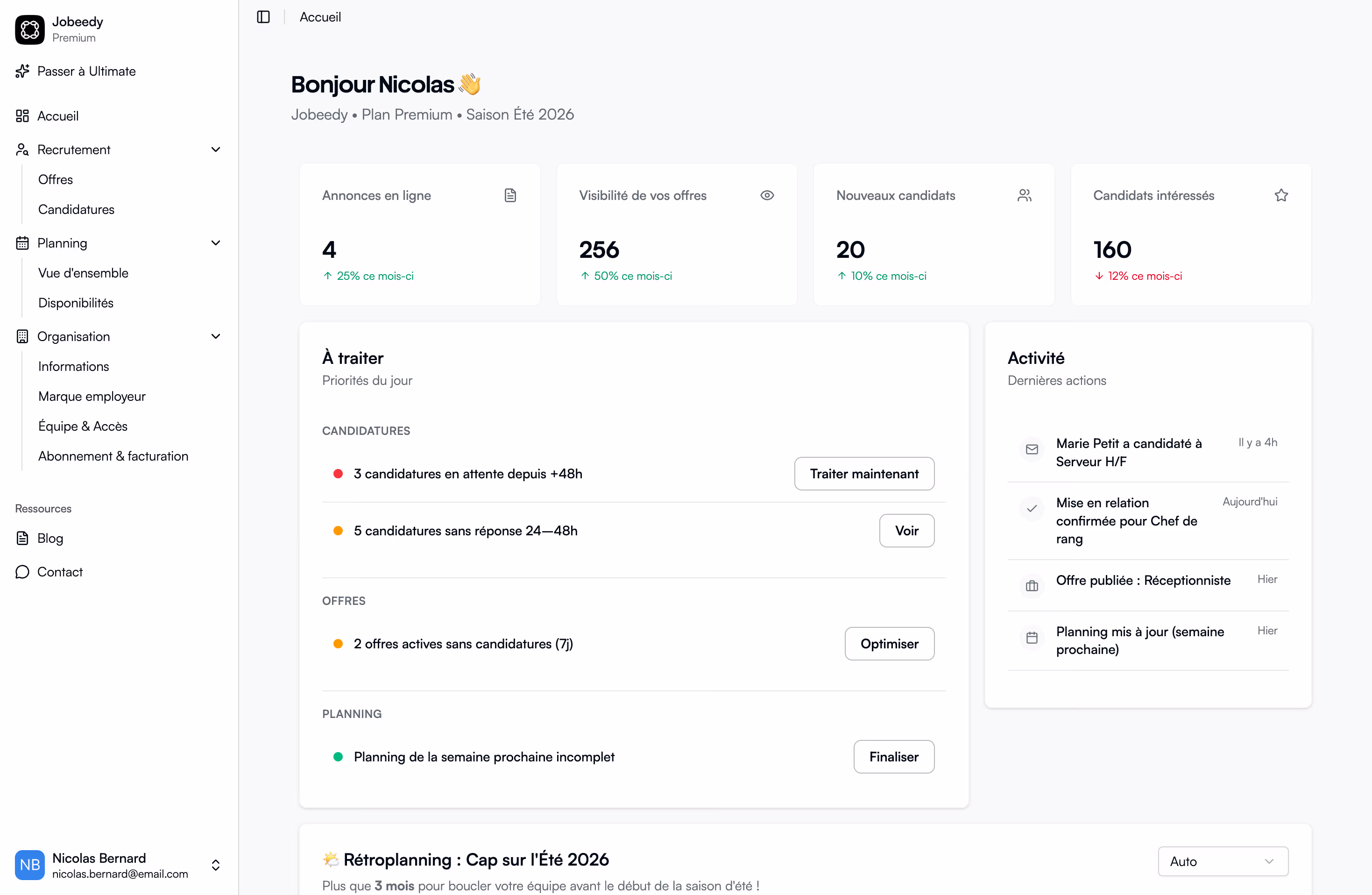Image resolution: width=1372 pixels, height=895 pixels.
Task: Open the Nicolas Bernard account switcher arrows
Action: pos(216,865)
